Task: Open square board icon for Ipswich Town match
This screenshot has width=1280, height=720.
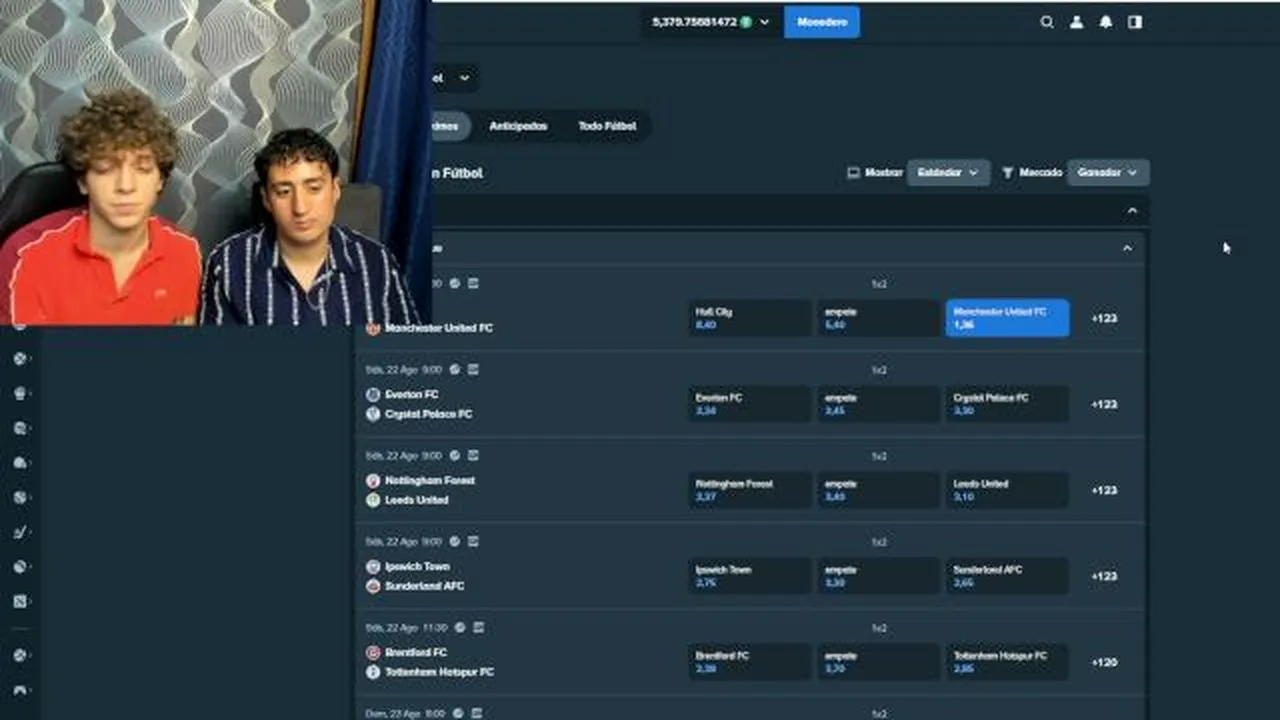Action: (473, 541)
